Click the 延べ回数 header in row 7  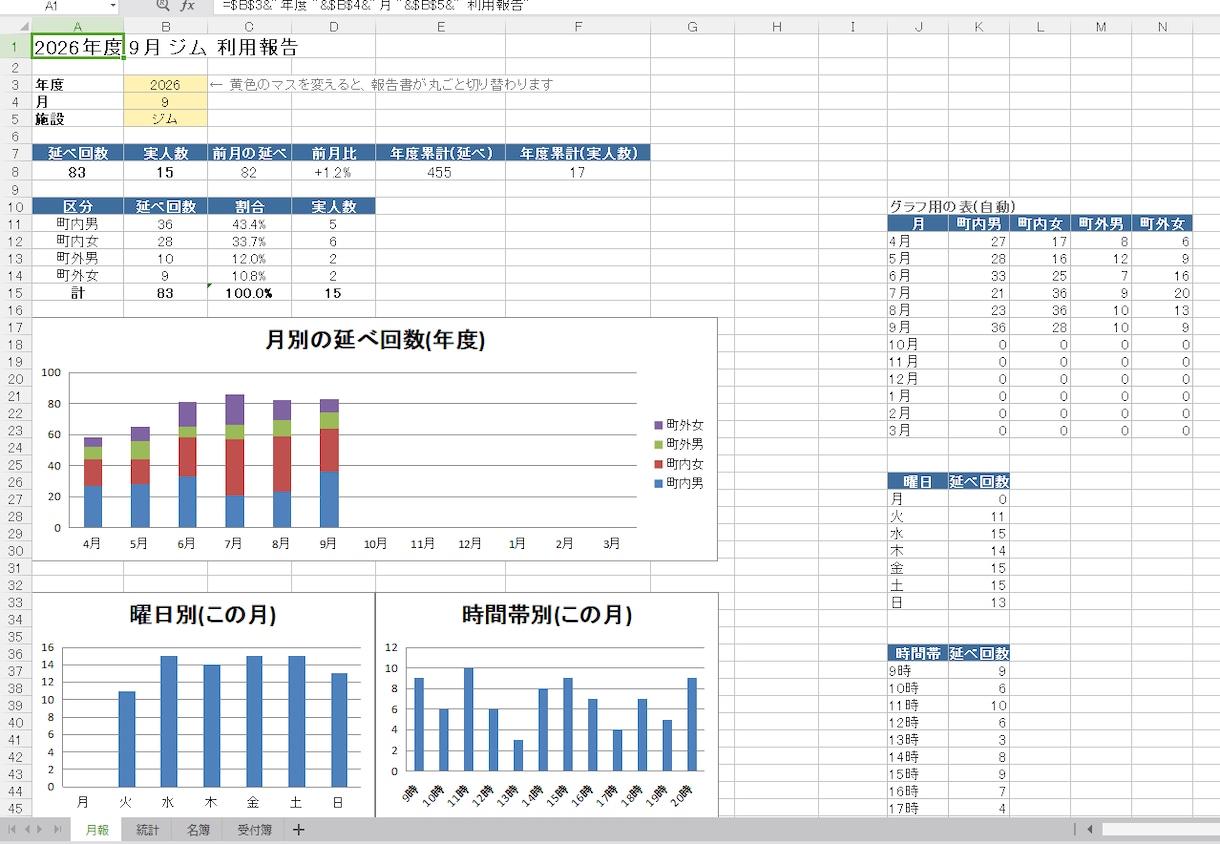78,153
